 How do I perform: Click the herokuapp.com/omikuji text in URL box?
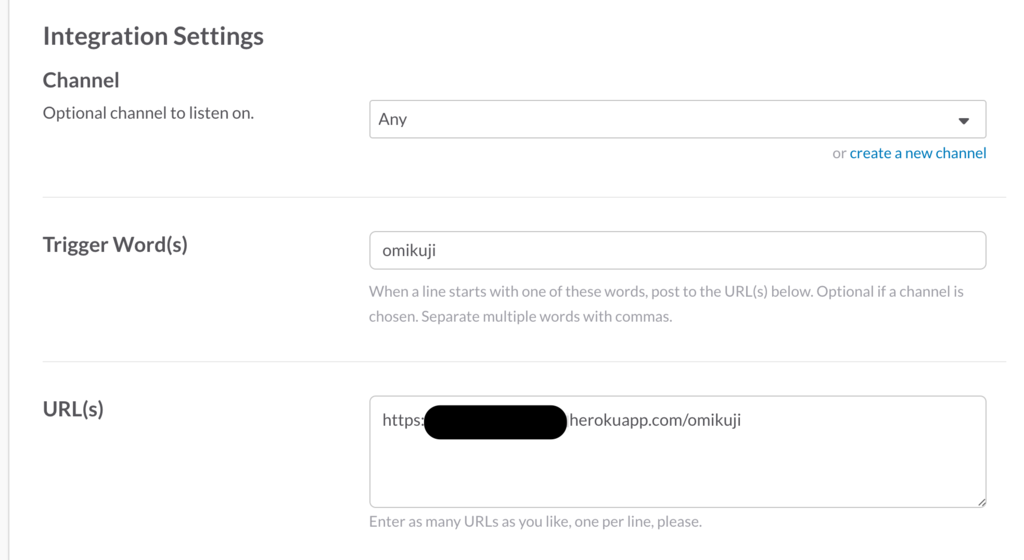click(x=655, y=420)
